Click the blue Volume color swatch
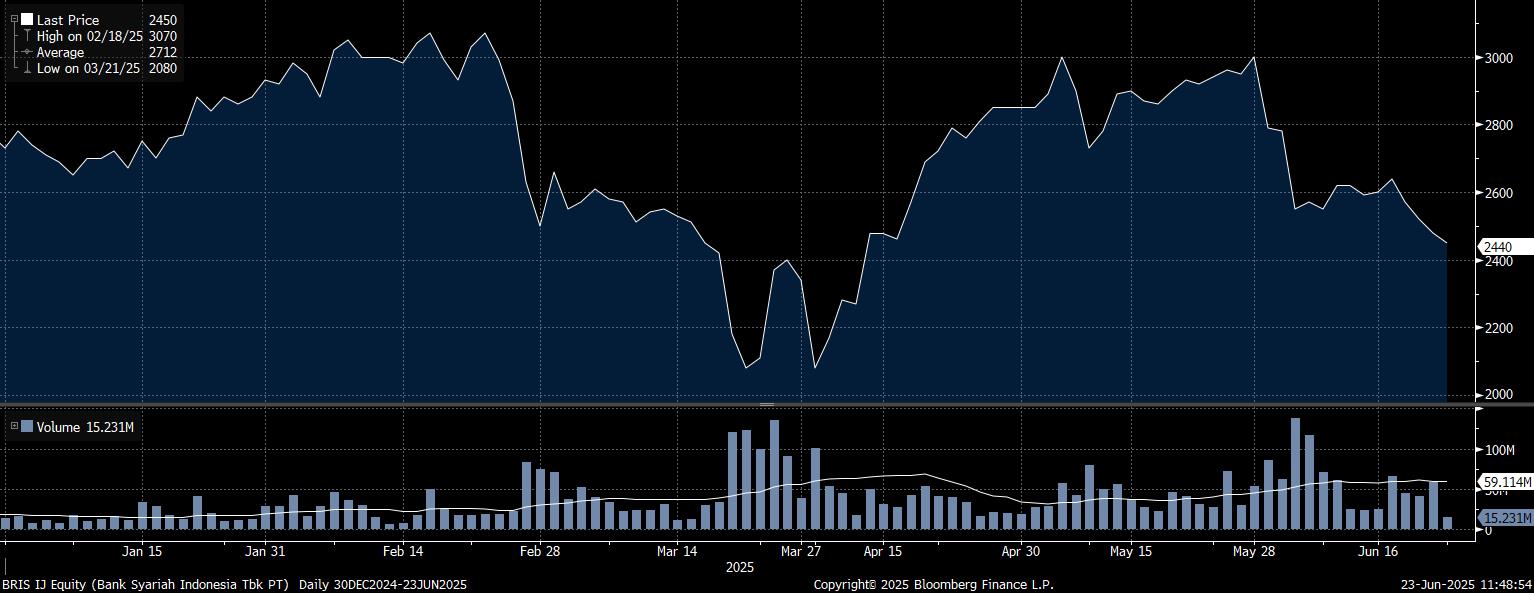The height and width of the screenshot is (593, 1534). [27, 426]
